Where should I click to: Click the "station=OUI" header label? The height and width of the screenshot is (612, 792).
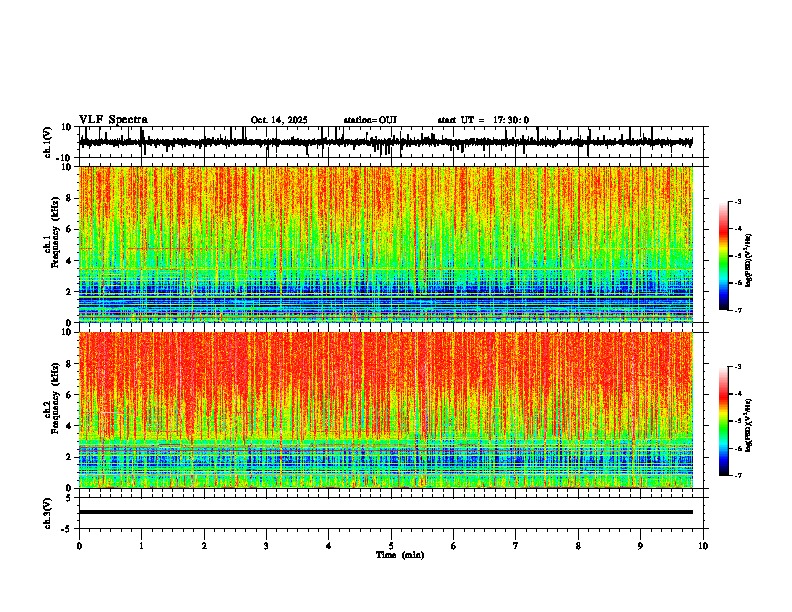[x=370, y=120]
